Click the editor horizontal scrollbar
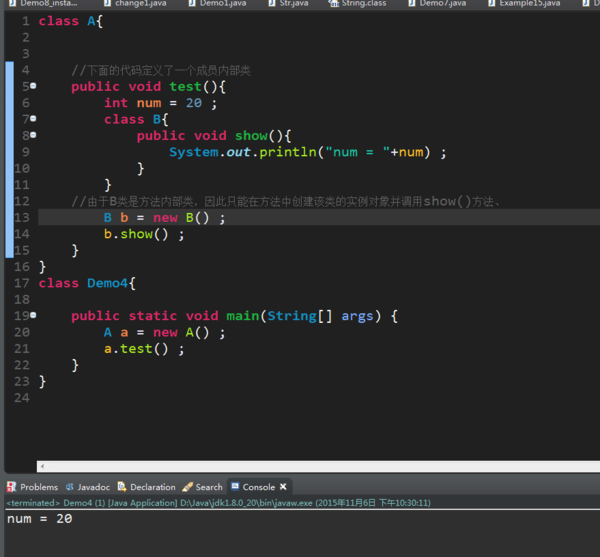This screenshot has height=557, width=600. (300, 466)
